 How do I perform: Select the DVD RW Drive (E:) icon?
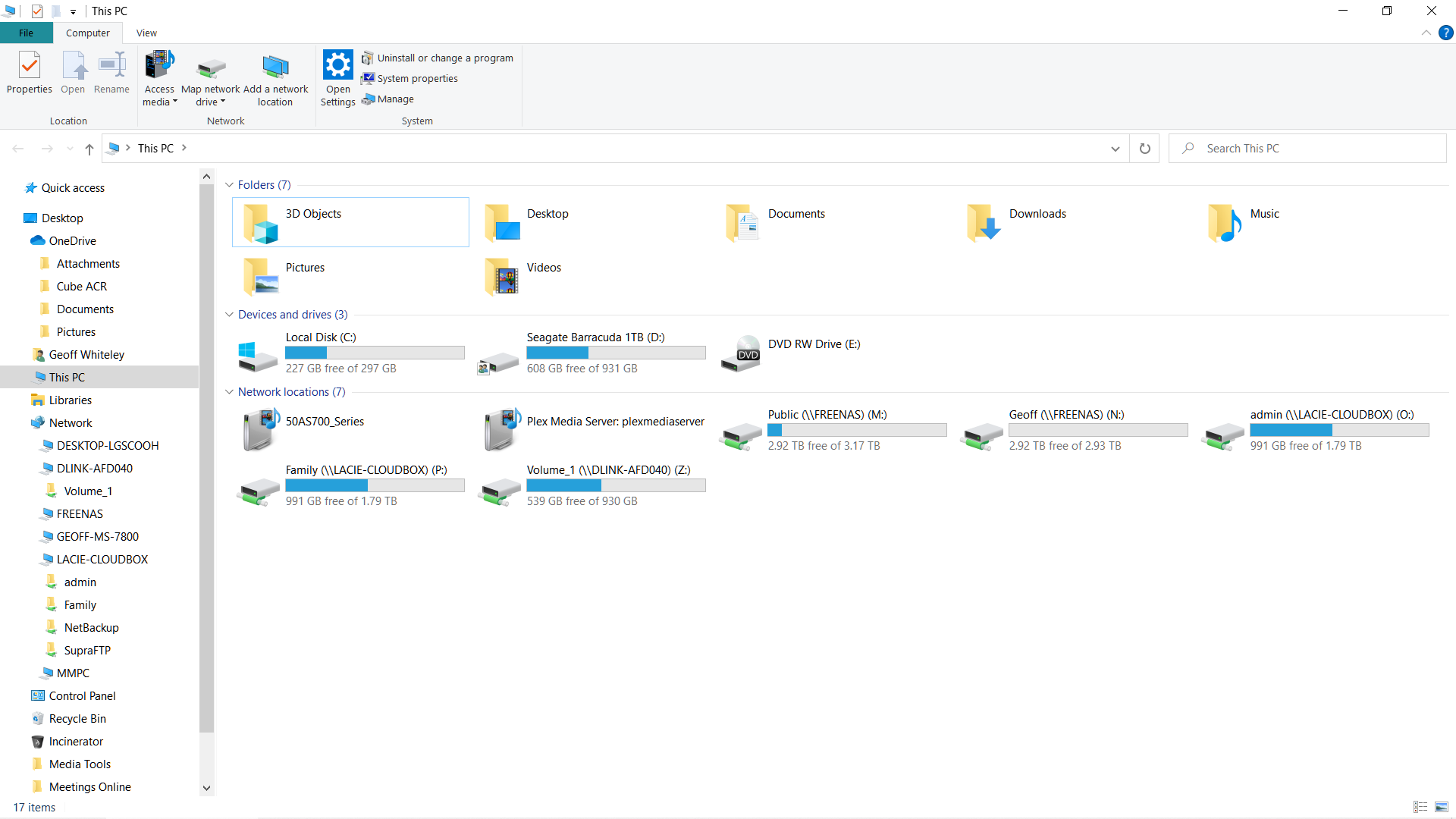pyautogui.click(x=741, y=353)
